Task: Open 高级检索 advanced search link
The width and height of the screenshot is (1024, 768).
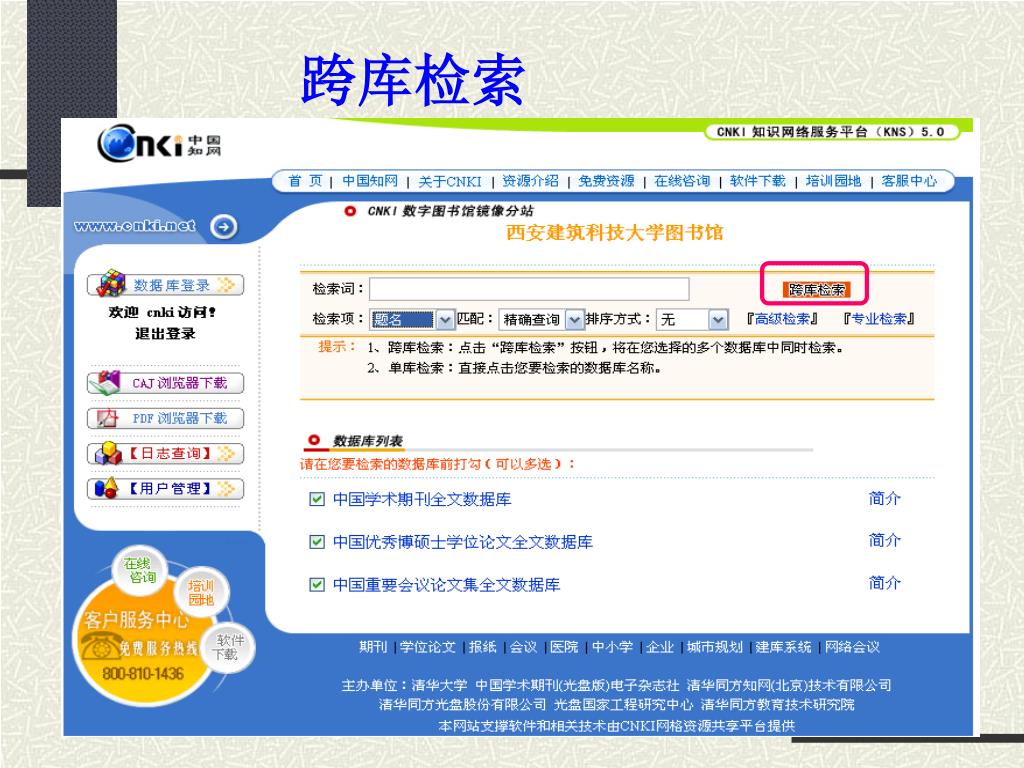Action: 782,319
